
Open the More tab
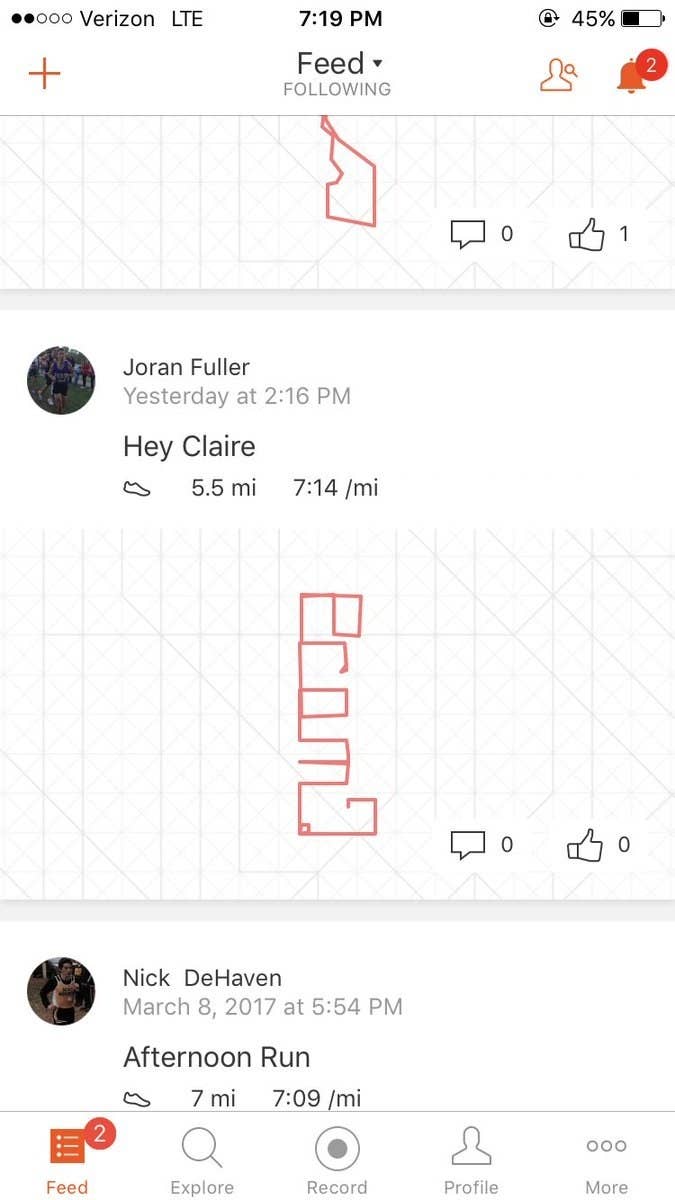pyautogui.click(x=606, y=1160)
